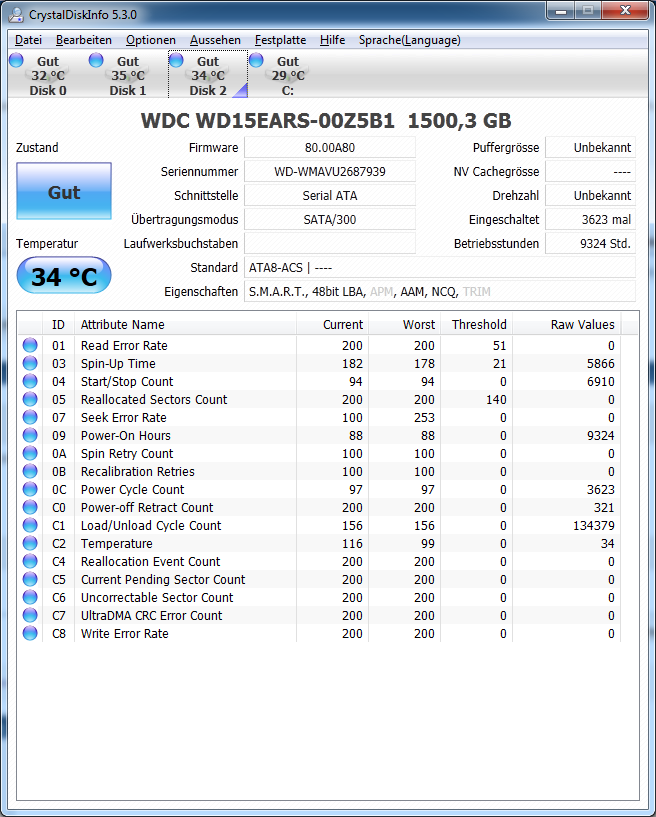Open the Hilfe menu
This screenshot has width=656, height=817.
pos(332,40)
